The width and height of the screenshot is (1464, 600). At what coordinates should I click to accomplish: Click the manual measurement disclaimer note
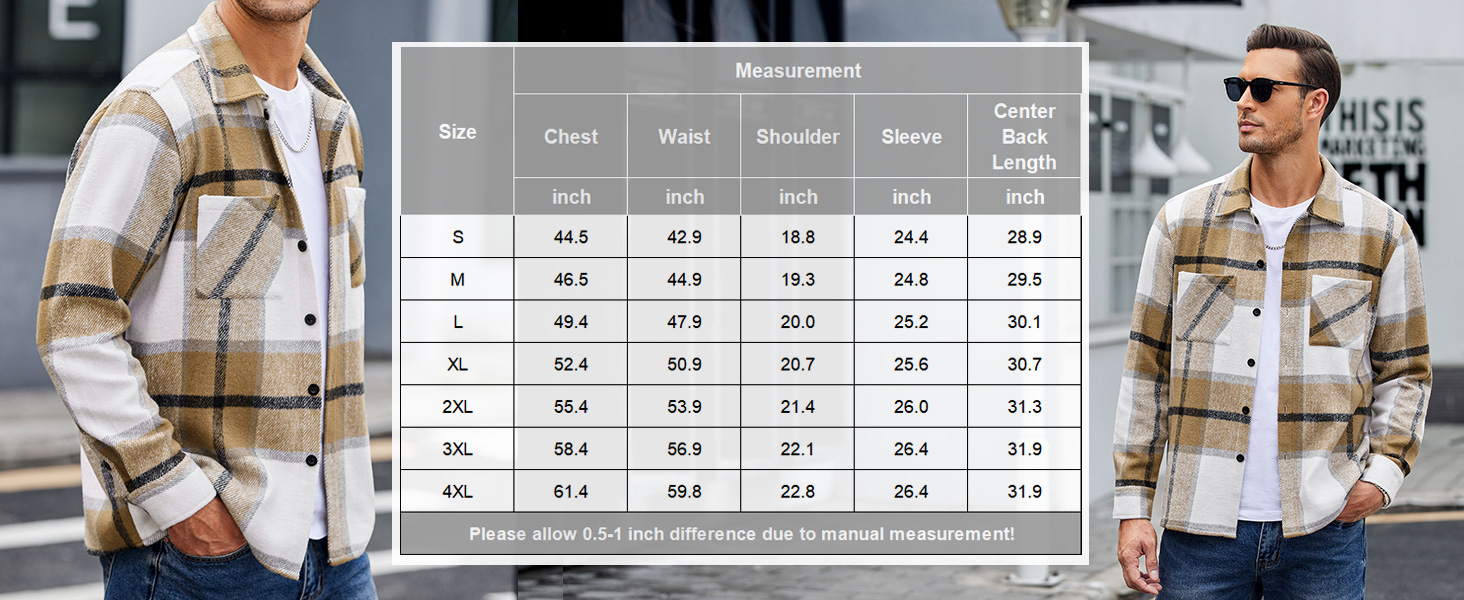coord(741,534)
